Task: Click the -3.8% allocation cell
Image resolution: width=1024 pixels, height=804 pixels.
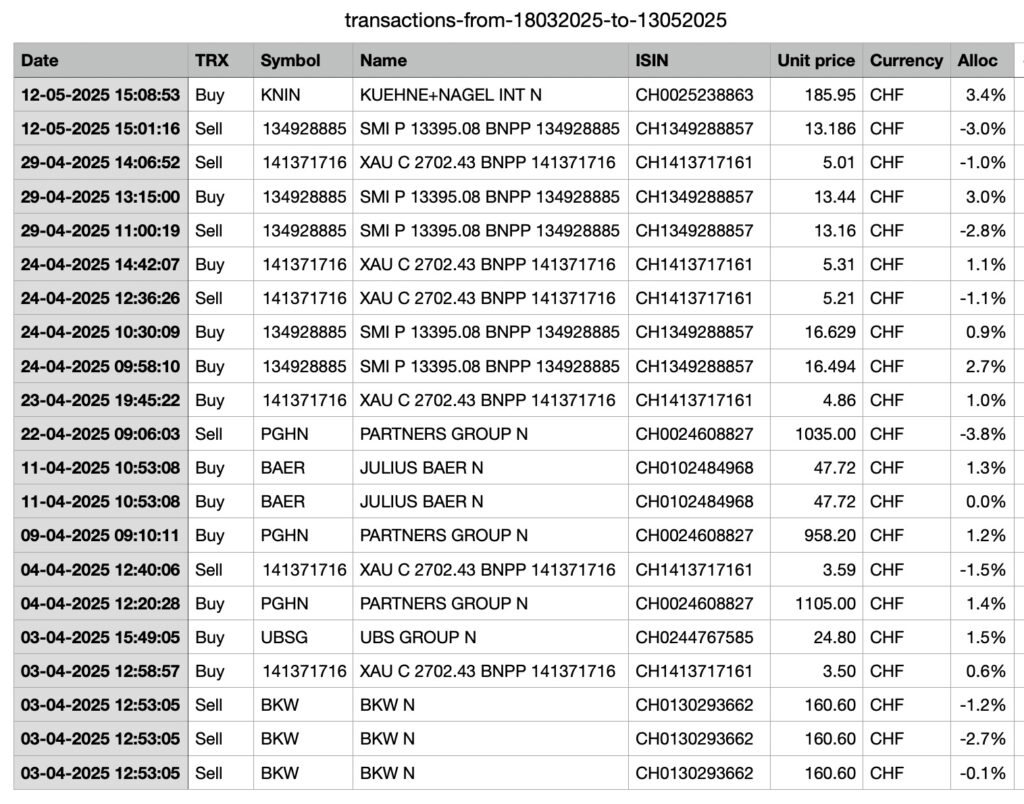Action: pos(982,434)
